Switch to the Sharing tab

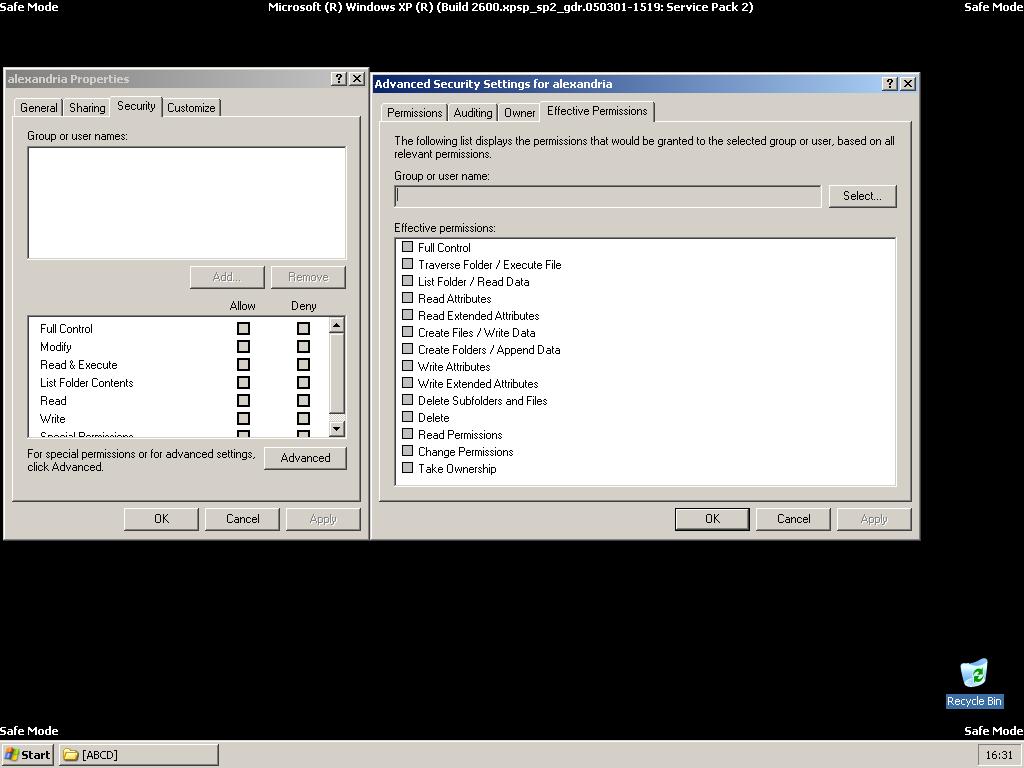tap(88, 108)
